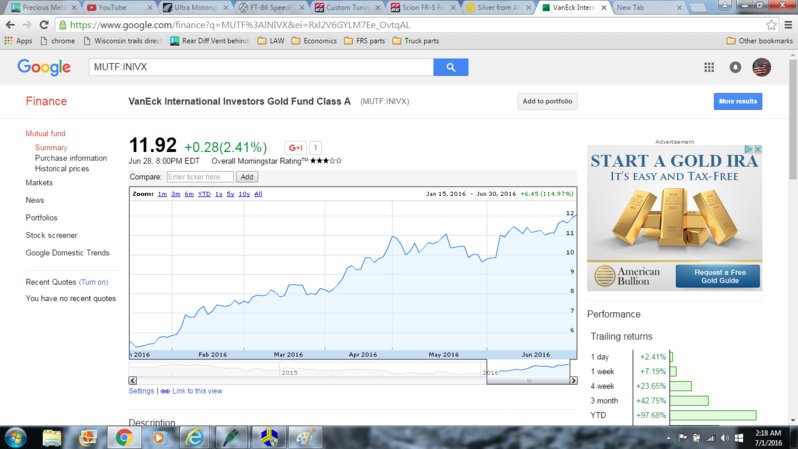Click the Google Domestic Trends link
798x449 pixels.
[67, 253]
